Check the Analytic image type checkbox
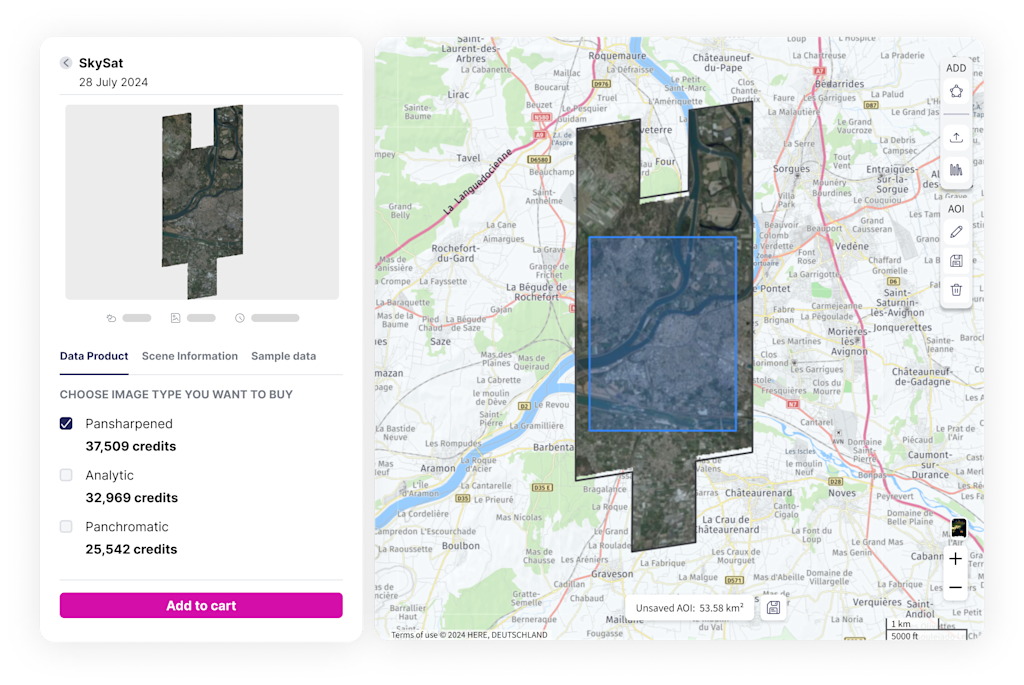The image size is (1024, 685). [x=66, y=475]
